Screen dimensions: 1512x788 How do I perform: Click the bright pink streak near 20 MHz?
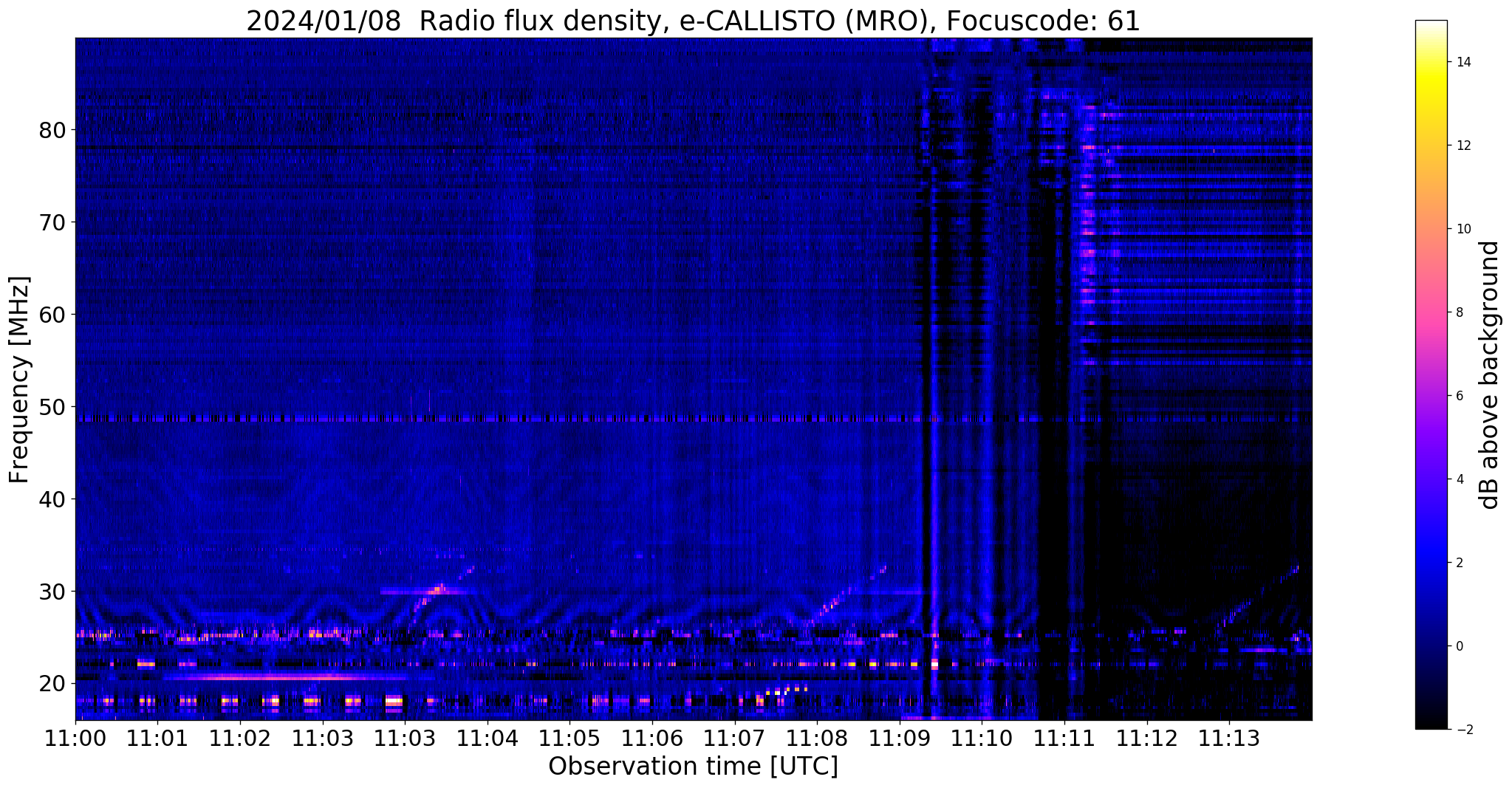pyautogui.click(x=284, y=676)
